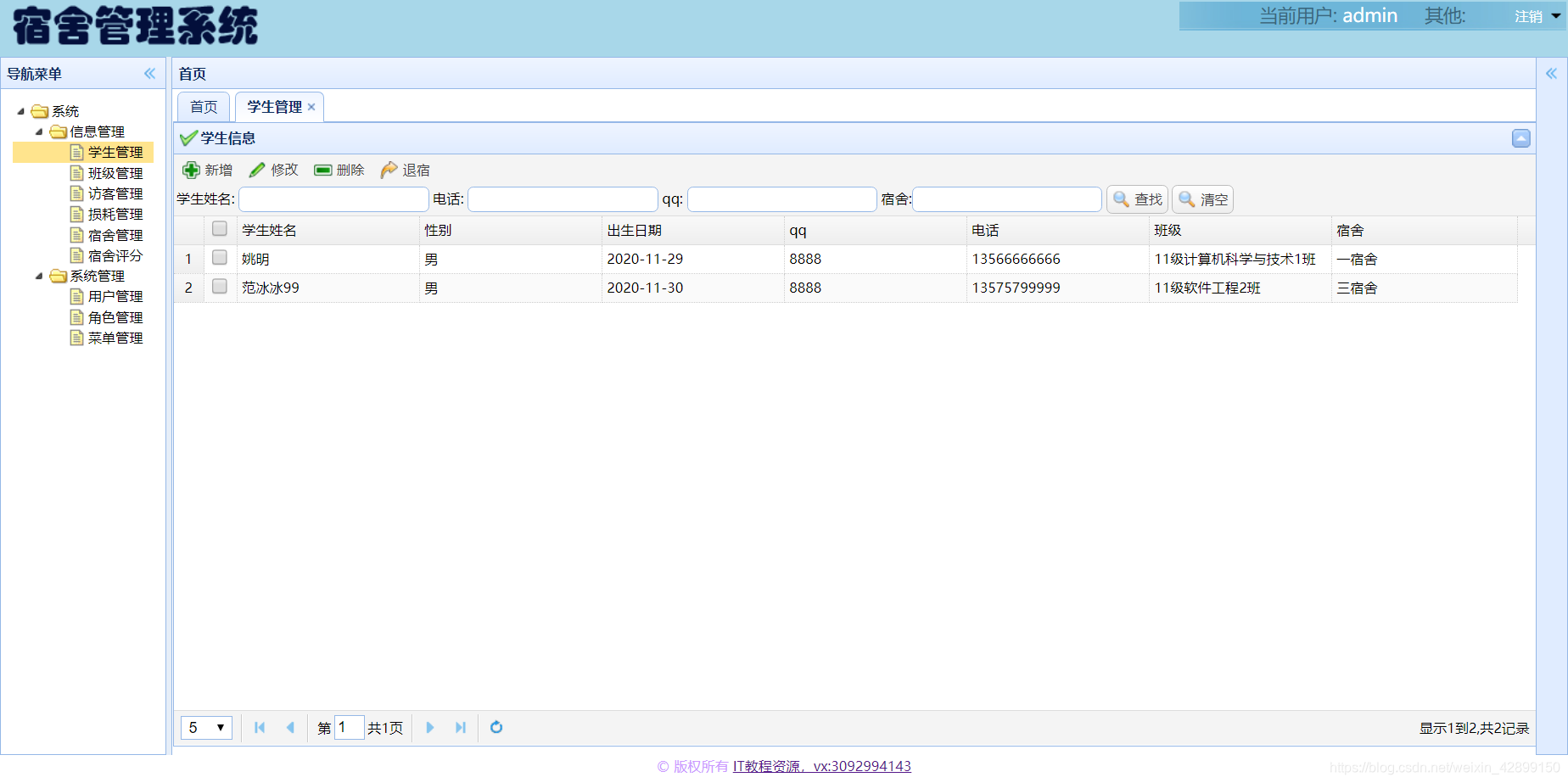1568x783 pixels.
Task: Open 用户管理 in the navigation tree
Action: 115,296
